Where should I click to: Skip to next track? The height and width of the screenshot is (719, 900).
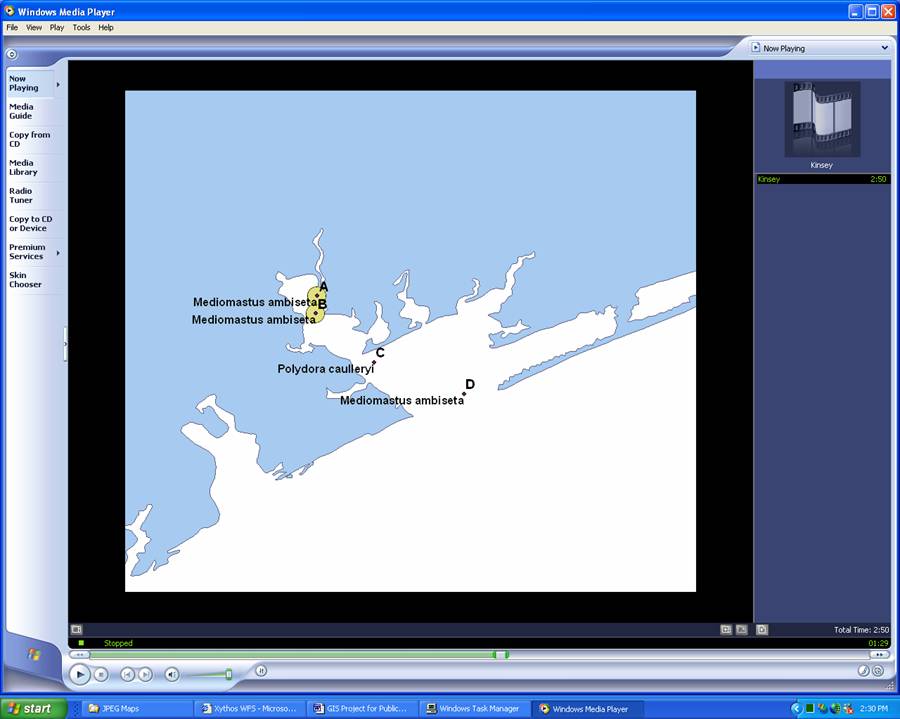145,675
